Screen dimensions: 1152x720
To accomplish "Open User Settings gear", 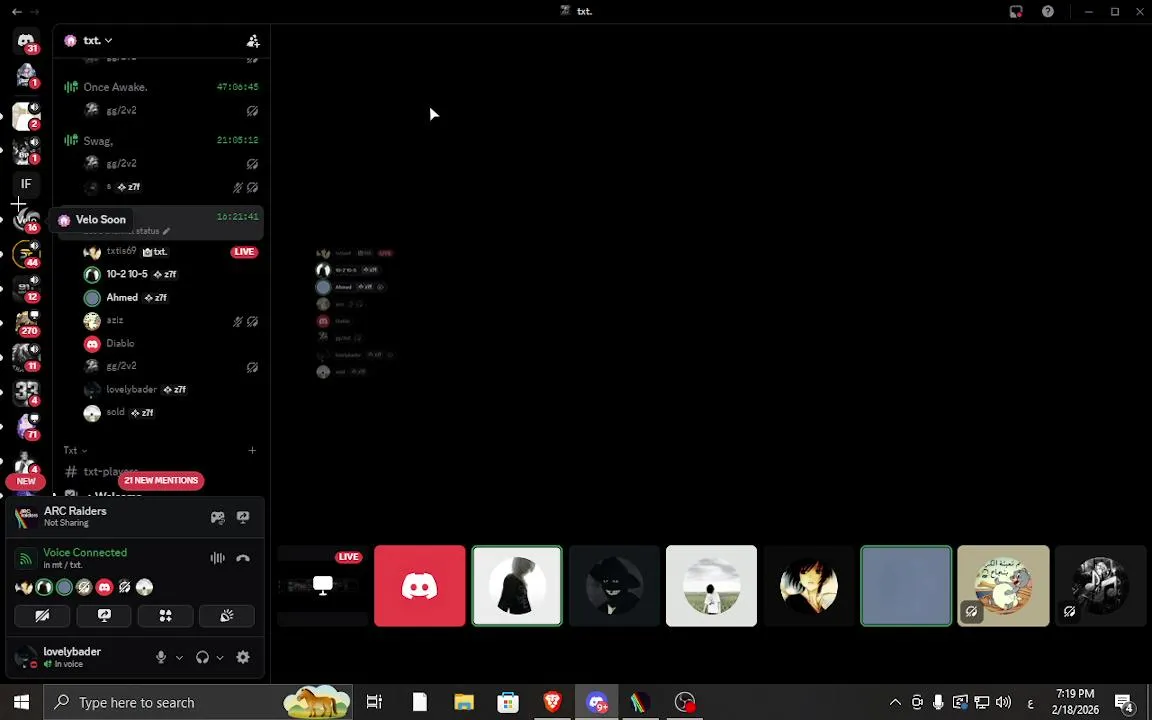I will [x=243, y=658].
